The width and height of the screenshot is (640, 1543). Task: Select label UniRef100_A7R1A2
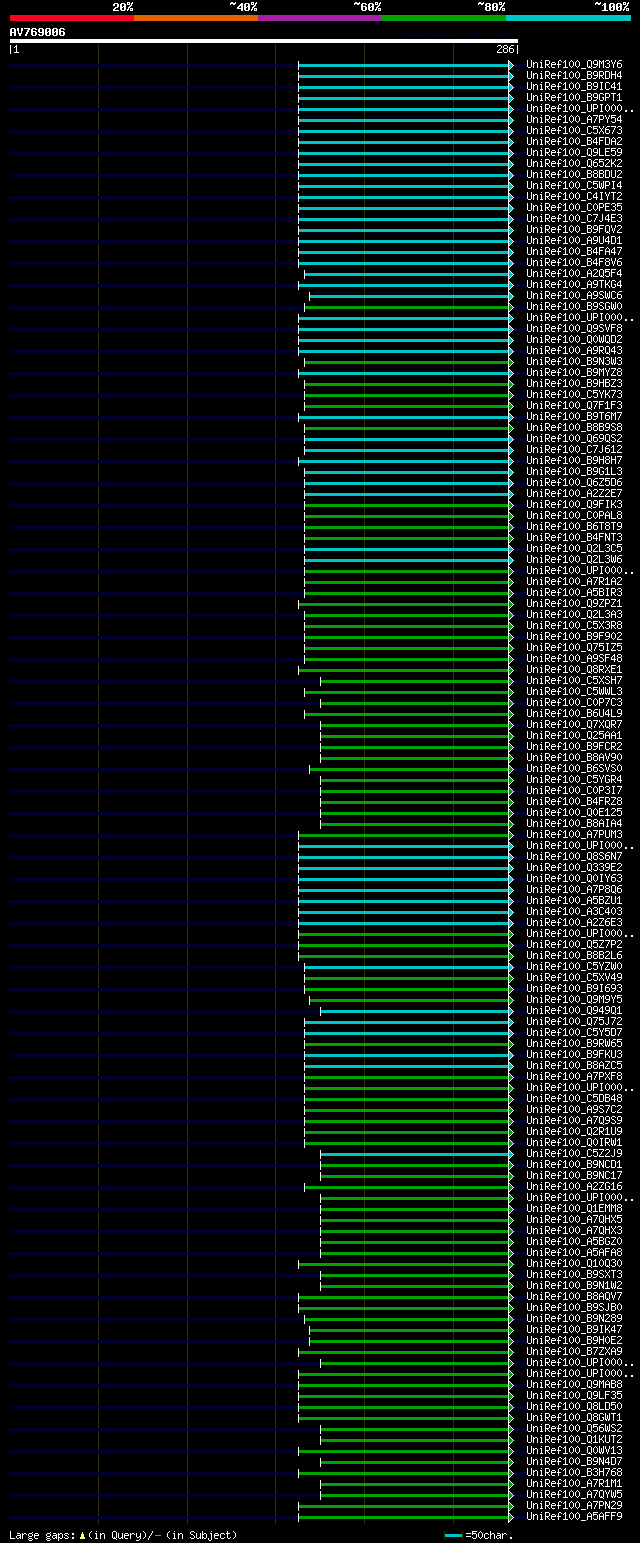point(574,581)
